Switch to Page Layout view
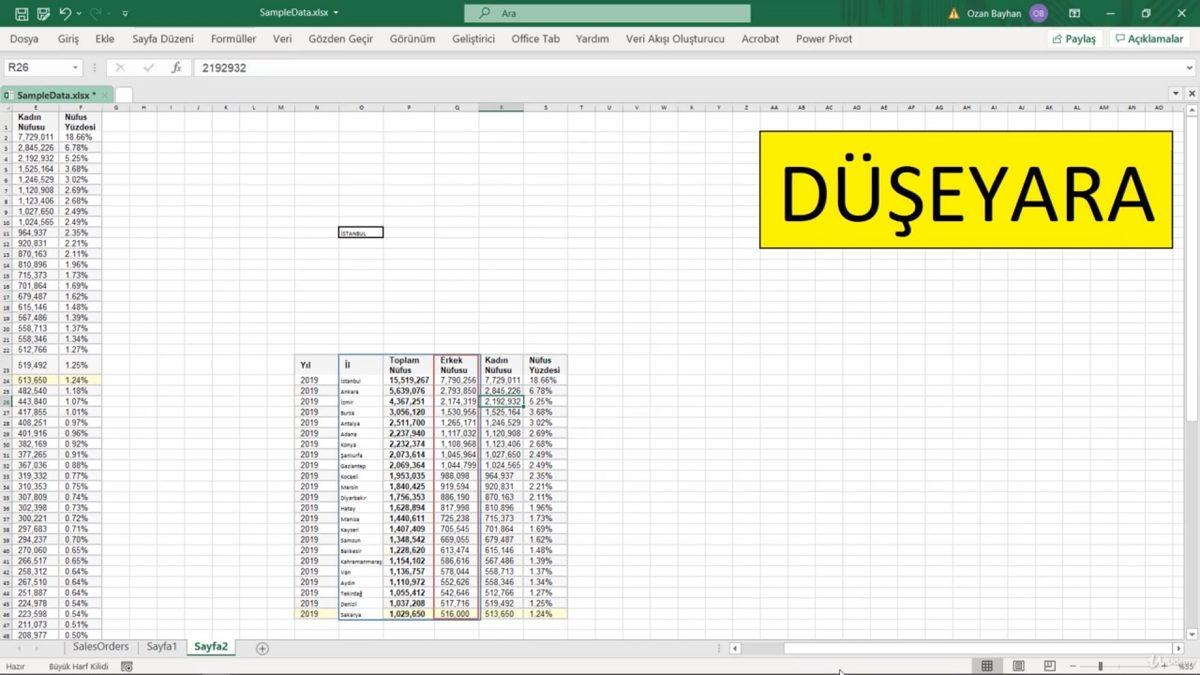The width and height of the screenshot is (1200, 675). pos(1019,665)
